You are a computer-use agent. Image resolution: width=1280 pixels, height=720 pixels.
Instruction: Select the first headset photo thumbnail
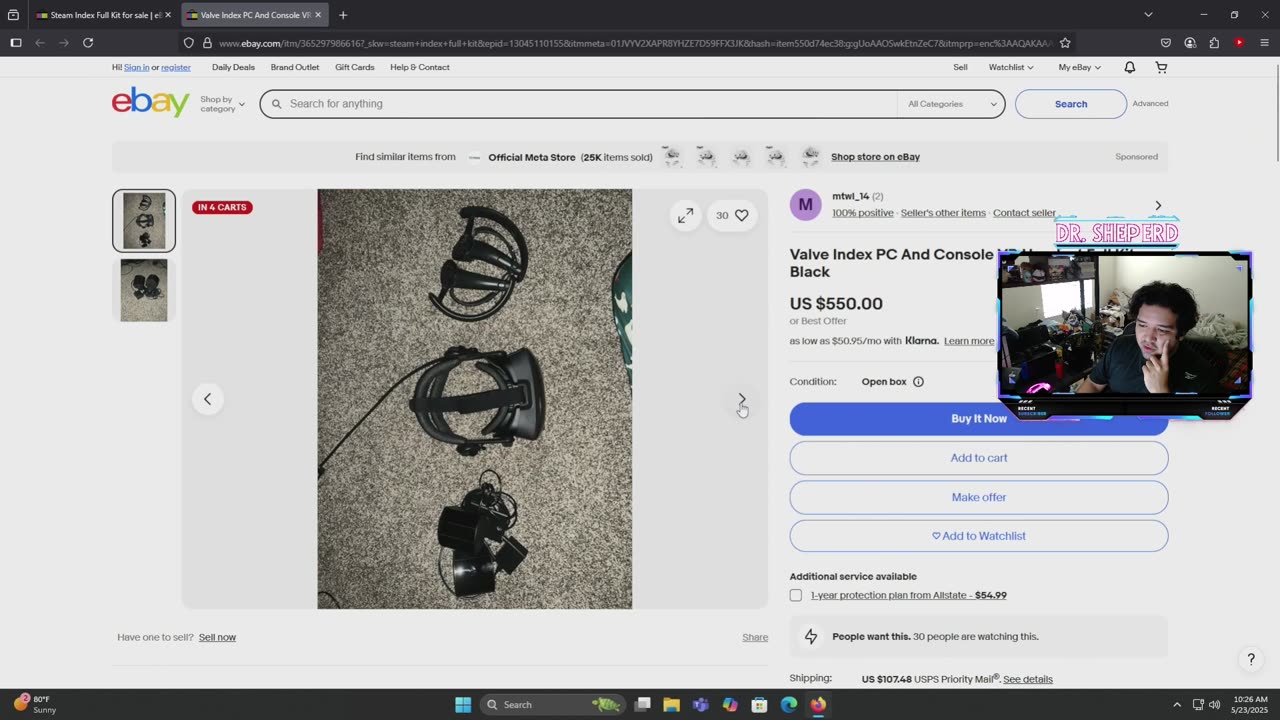(x=144, y=220)
